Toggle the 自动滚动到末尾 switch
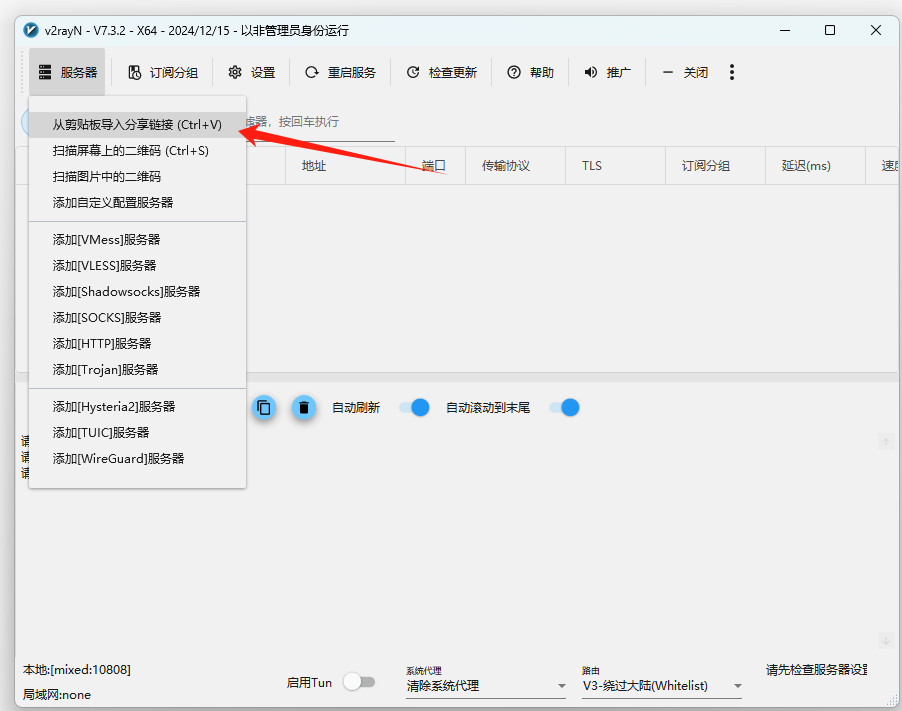This screenshot has height=711, width=902. point(564,408)
